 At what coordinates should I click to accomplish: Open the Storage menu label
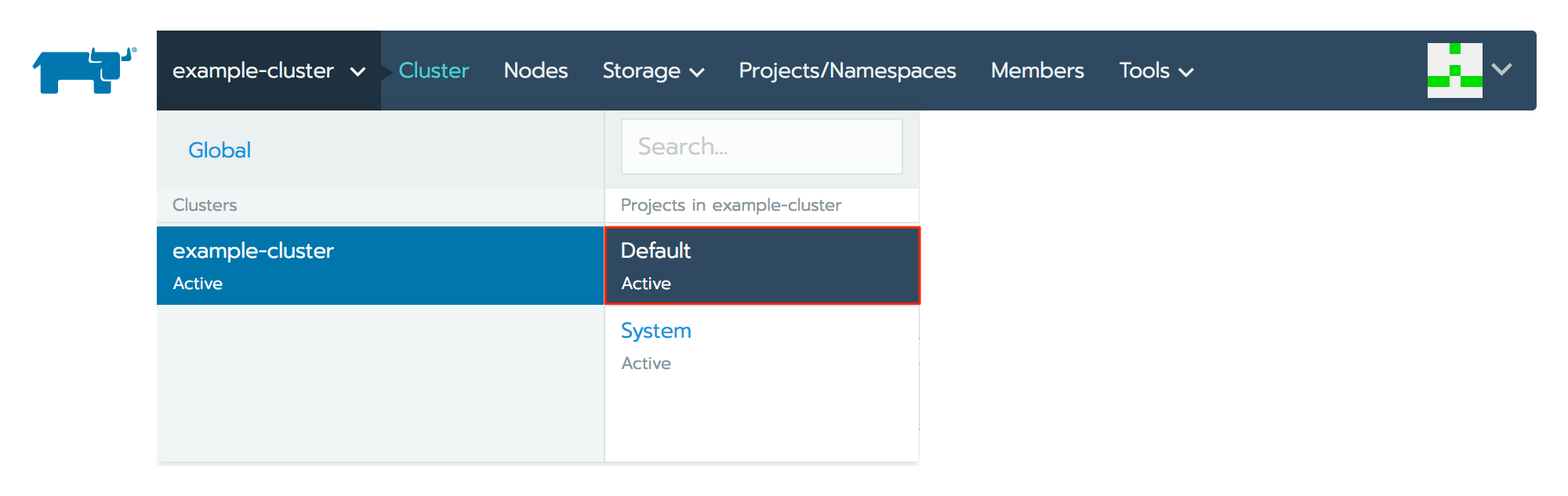641,71
